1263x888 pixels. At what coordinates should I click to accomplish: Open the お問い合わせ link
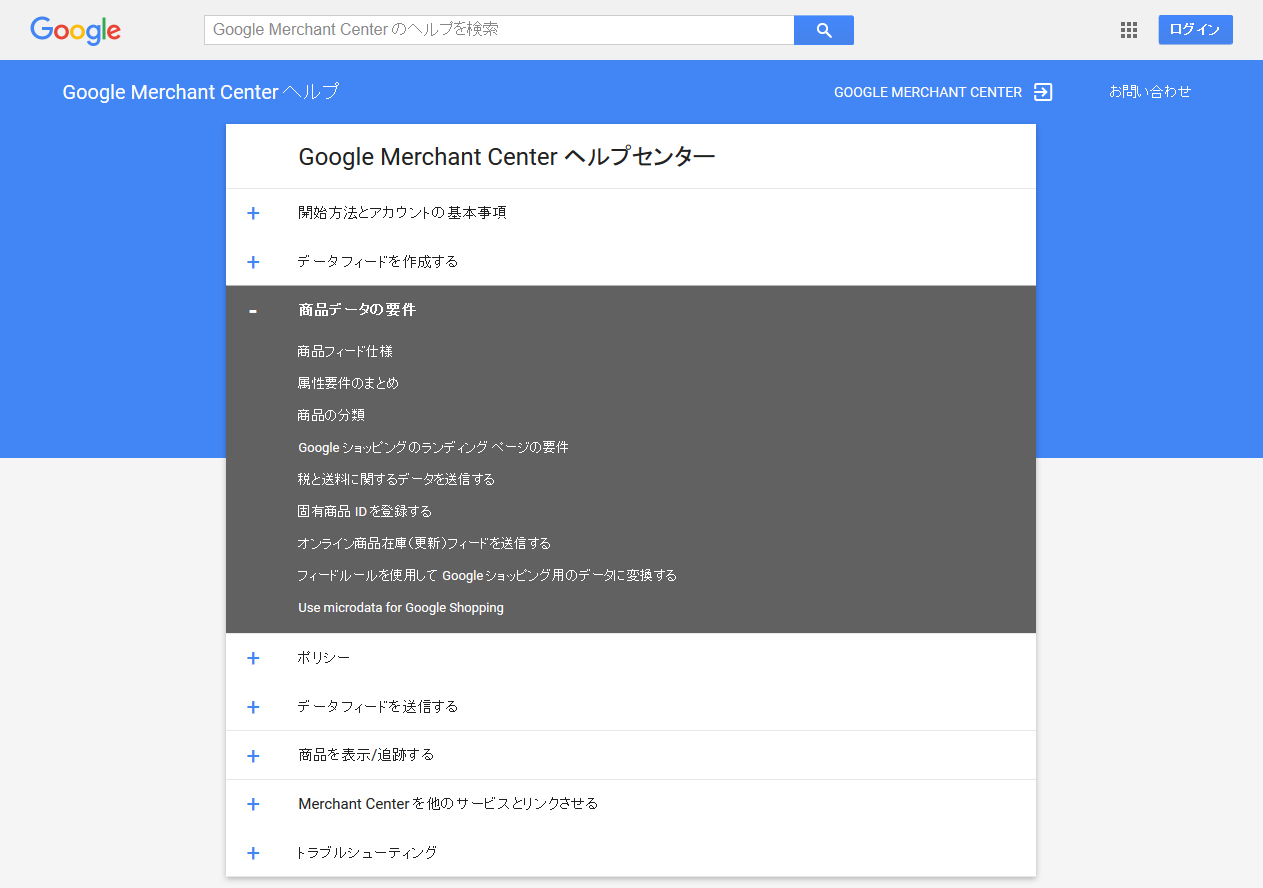pos(1150,92)
